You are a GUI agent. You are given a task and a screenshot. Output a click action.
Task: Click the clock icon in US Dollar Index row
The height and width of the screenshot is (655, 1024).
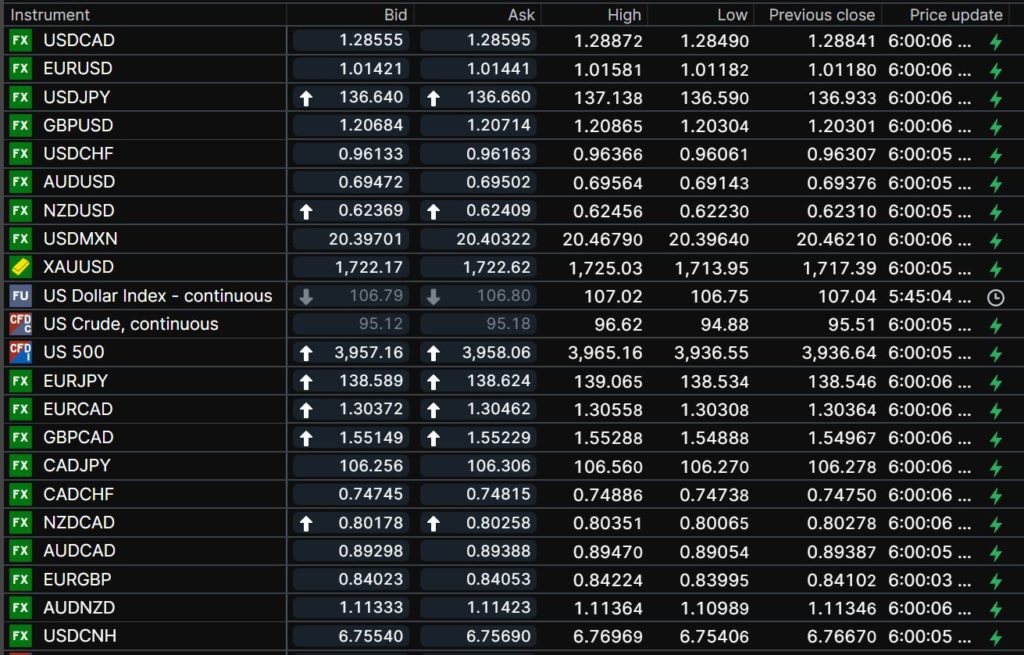[x=995, y=297]
